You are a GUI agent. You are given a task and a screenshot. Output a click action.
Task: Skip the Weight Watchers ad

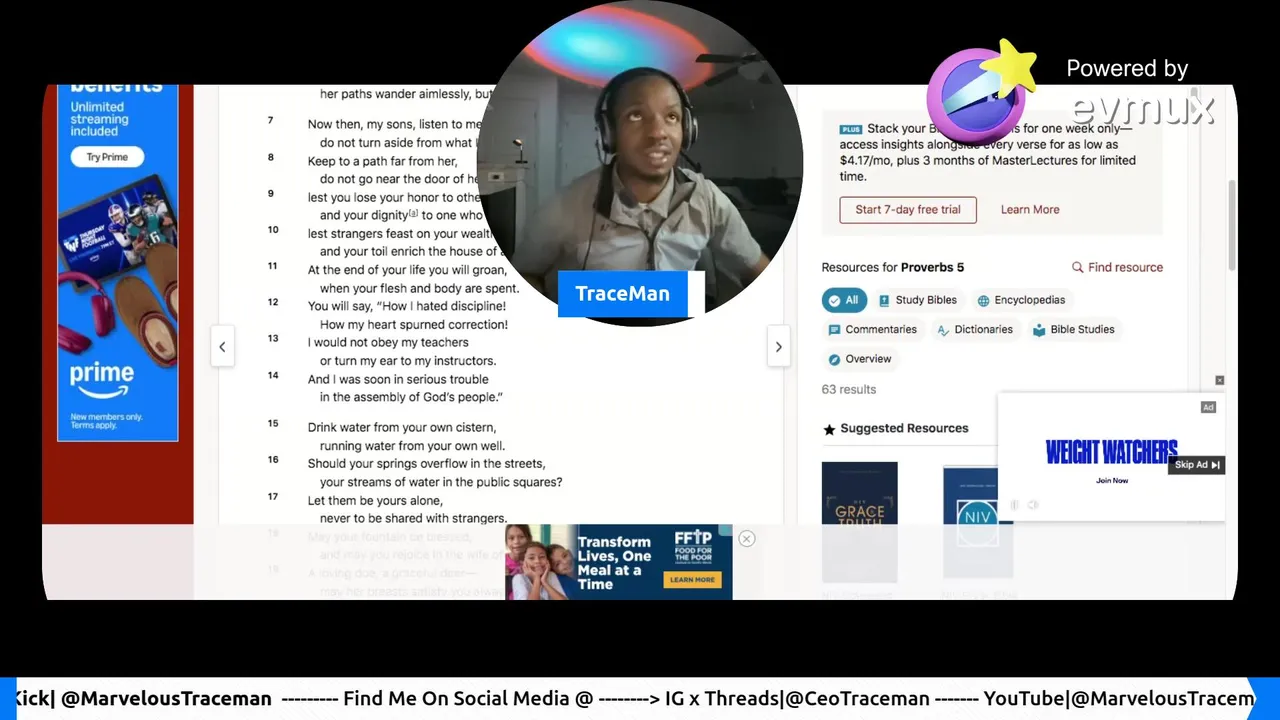[x=1197, y=465]
